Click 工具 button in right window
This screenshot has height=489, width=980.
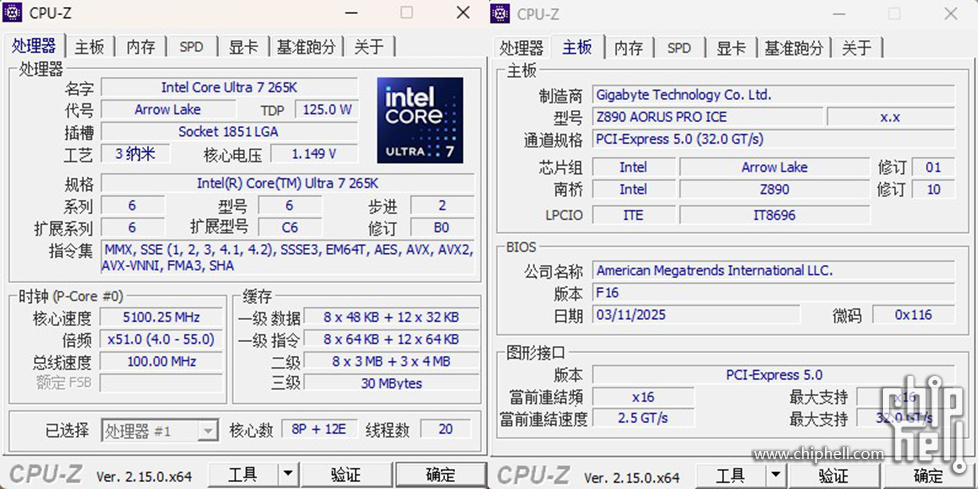coord(731,476)
